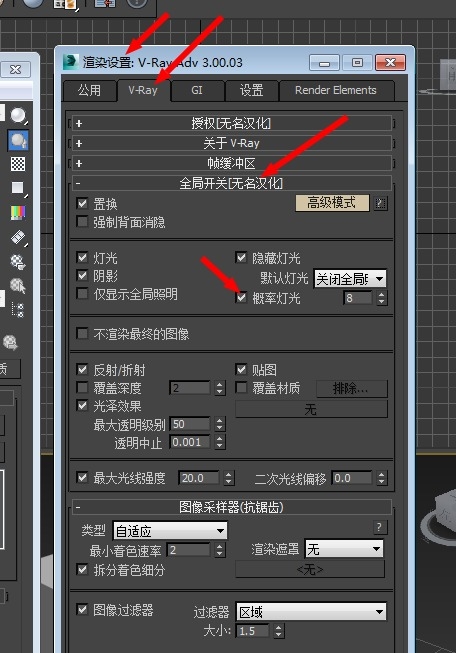Open the 设置 tab
Viewport: 456px width, 653px height.
tap(252, 90)
